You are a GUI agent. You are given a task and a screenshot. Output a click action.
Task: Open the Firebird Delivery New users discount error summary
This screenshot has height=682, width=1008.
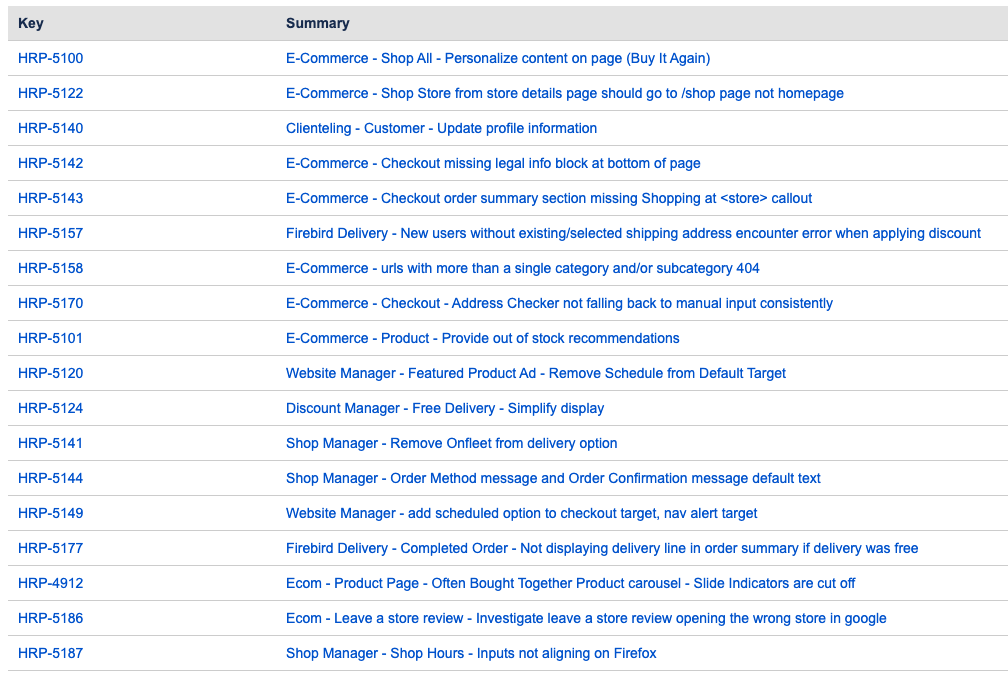pyautogui.click(x=633, y=233)
